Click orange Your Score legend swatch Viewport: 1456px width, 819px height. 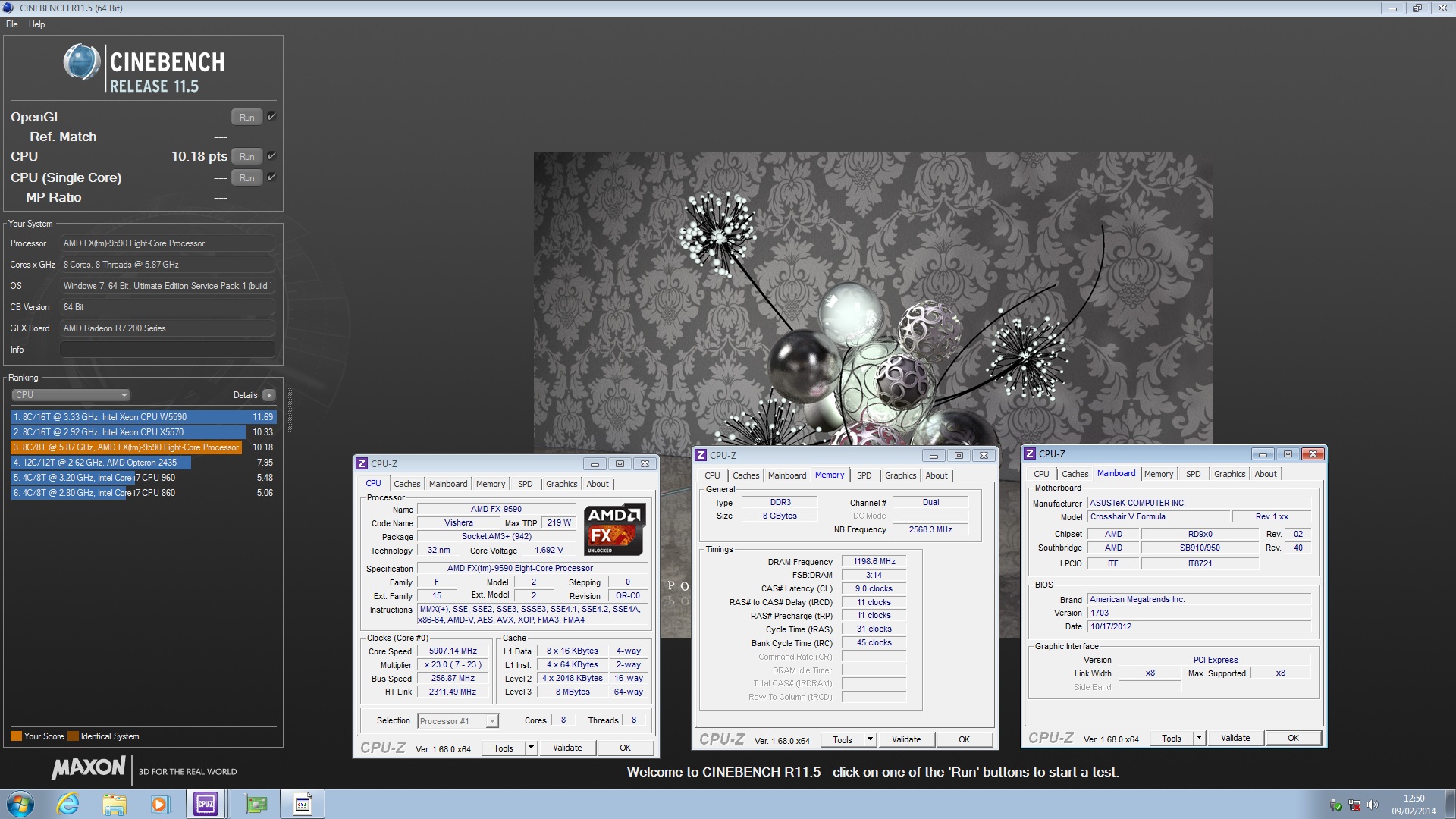(16, 736)
